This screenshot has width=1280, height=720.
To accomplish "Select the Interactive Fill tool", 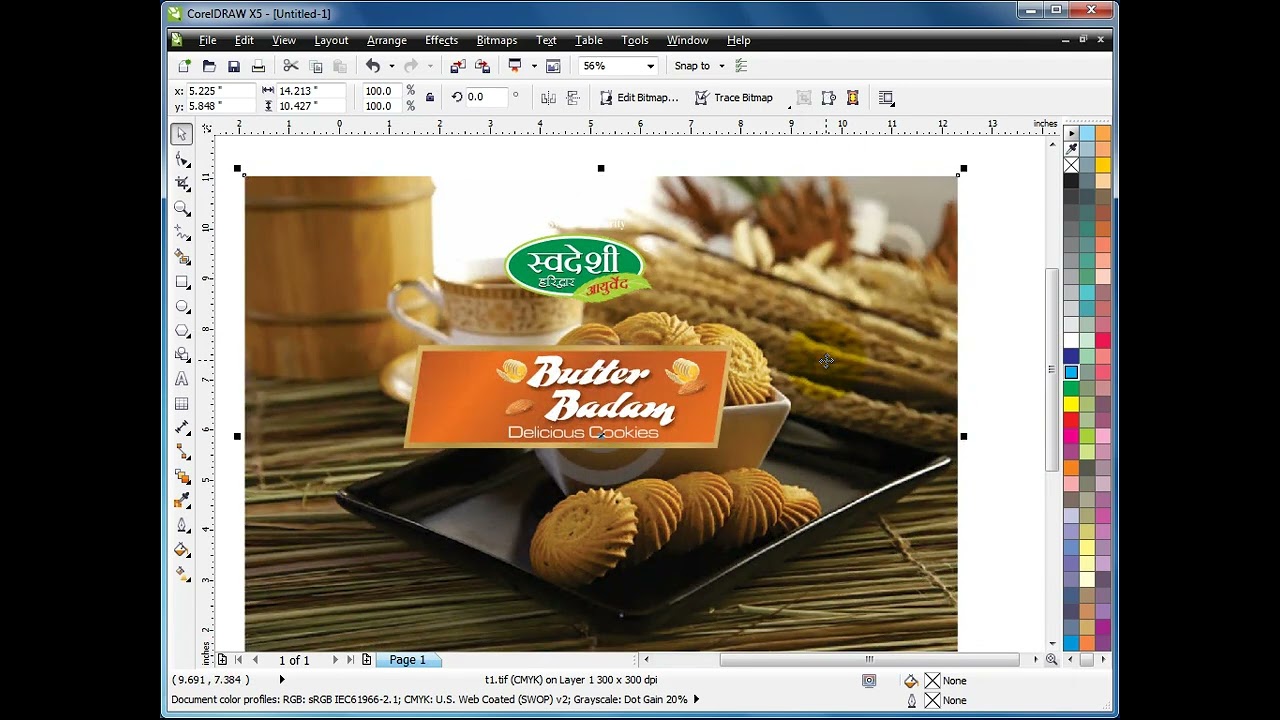I will (182, 575).
